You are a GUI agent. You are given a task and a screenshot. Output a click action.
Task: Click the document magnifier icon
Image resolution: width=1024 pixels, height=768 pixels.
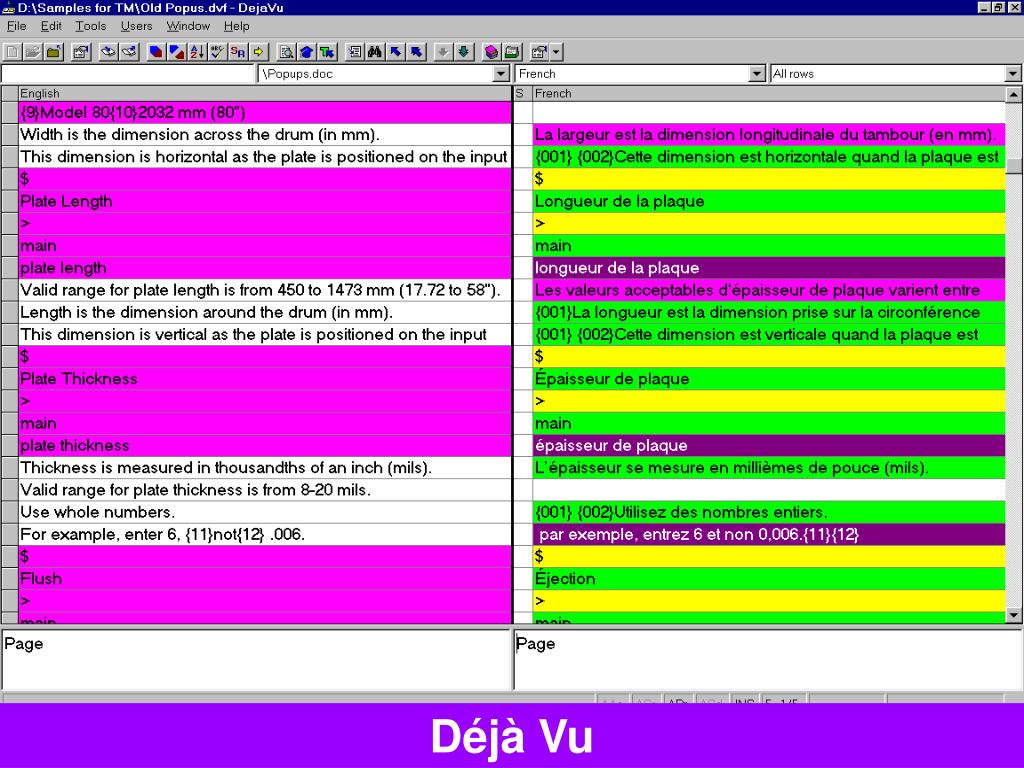click(286, 52)
